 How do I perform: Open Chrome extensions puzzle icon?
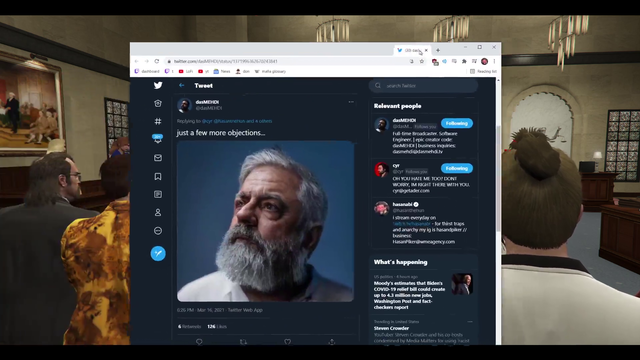click(x=464, y=61)
